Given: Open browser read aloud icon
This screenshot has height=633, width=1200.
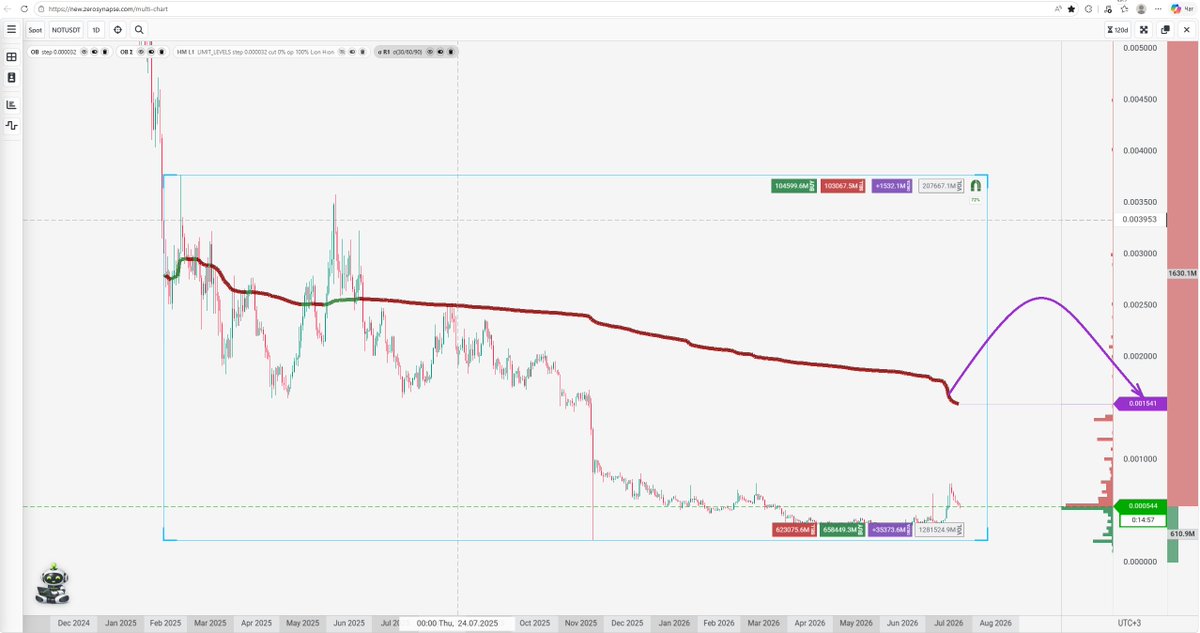Looking at the screenshot, I should coord(1058,9).
